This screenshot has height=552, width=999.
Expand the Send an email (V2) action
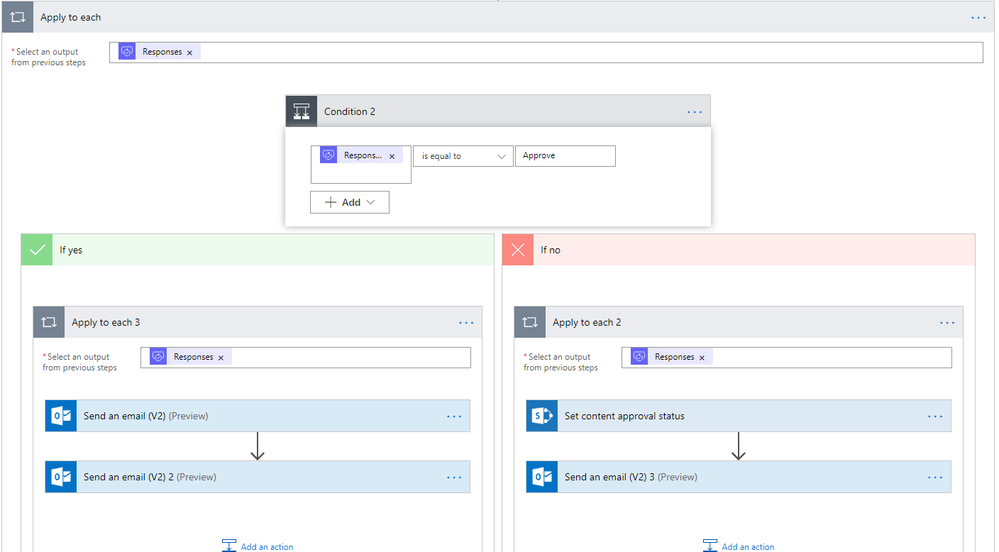coord(257,416)
